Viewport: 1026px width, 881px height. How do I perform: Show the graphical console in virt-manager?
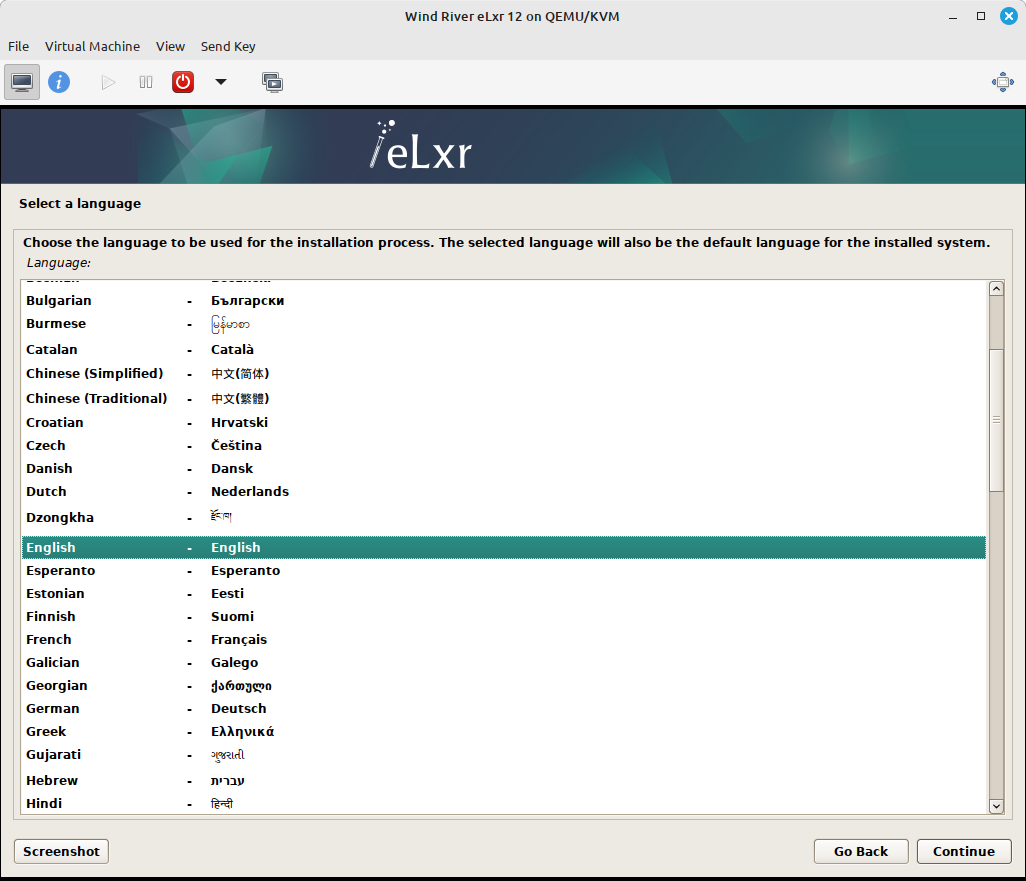21,81
